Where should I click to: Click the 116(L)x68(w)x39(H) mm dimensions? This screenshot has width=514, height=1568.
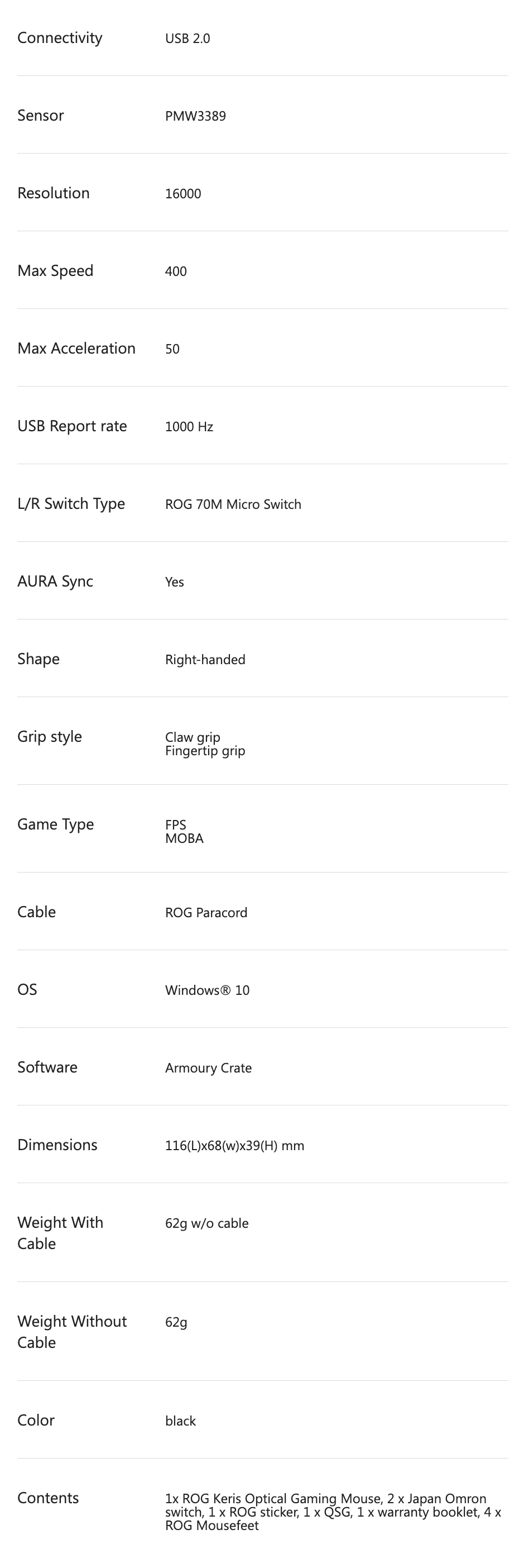pyautogui.click(x=235, y=1146)
